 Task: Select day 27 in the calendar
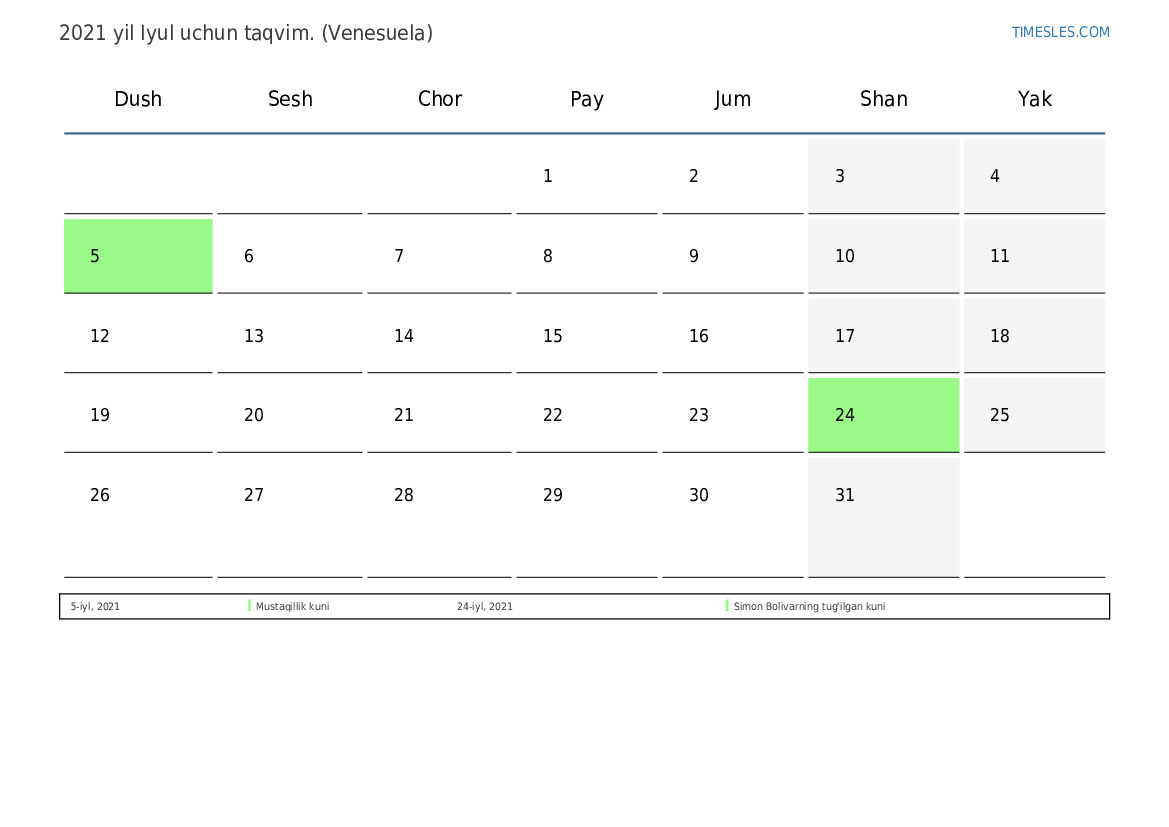pos(290,518)
